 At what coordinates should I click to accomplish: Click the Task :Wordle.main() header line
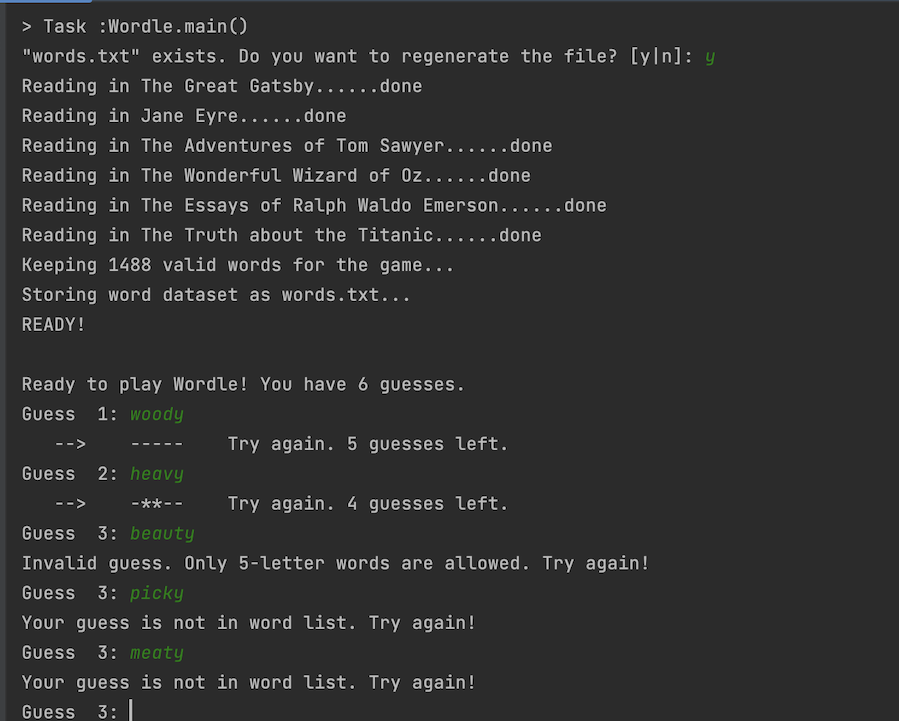click(135, 26)
